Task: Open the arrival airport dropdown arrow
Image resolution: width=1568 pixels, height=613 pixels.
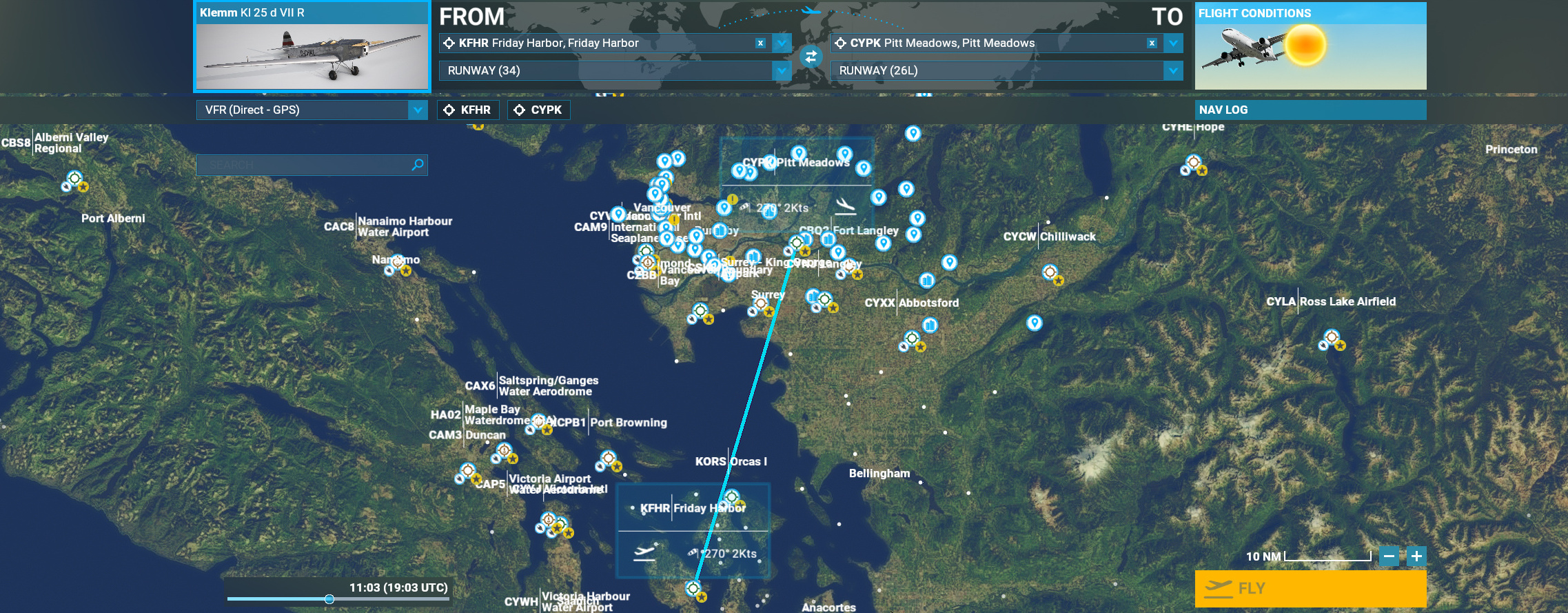Action: [1173, 43]
